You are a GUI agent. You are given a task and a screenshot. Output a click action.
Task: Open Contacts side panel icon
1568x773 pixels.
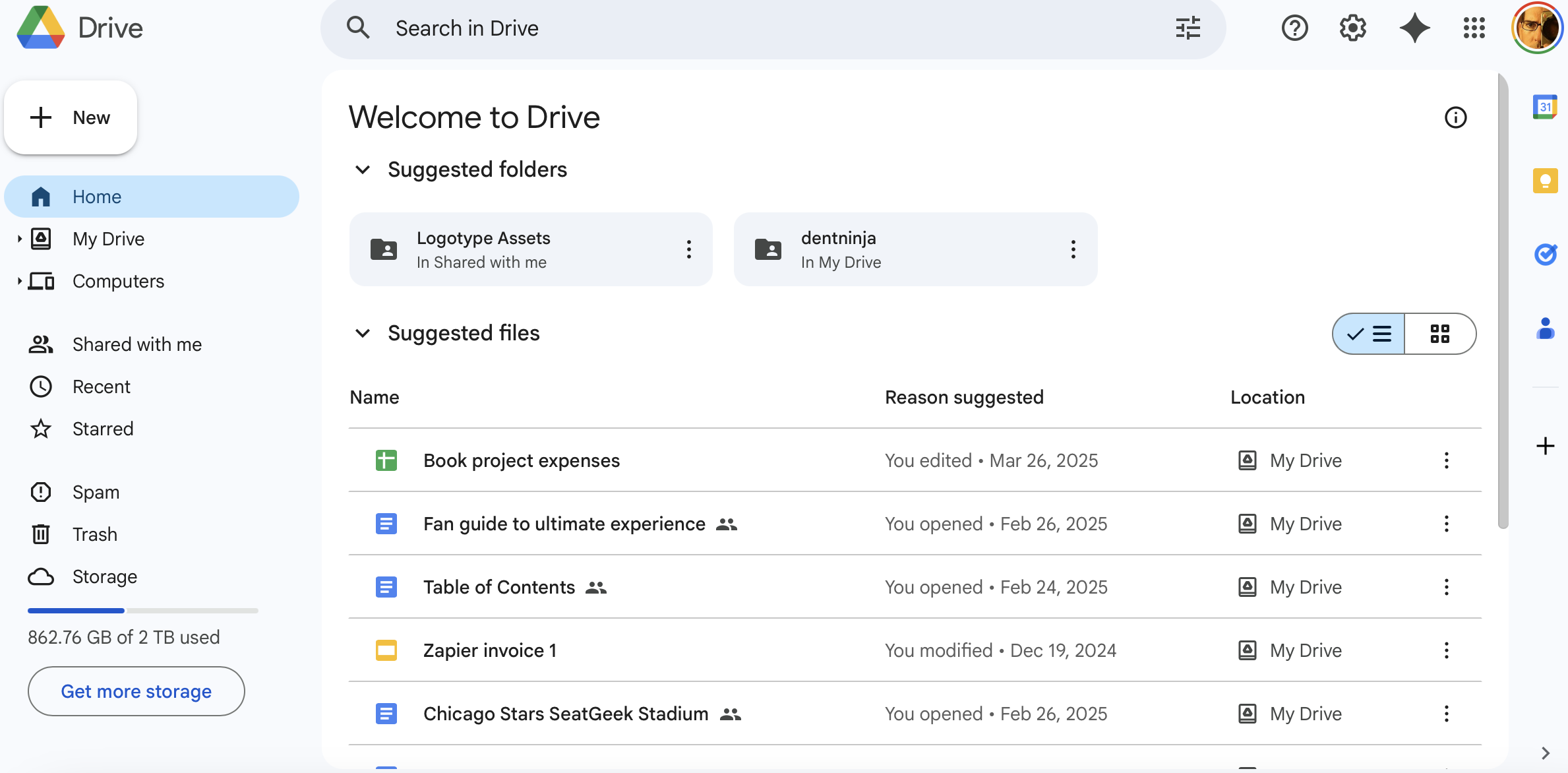[1545, 328]
